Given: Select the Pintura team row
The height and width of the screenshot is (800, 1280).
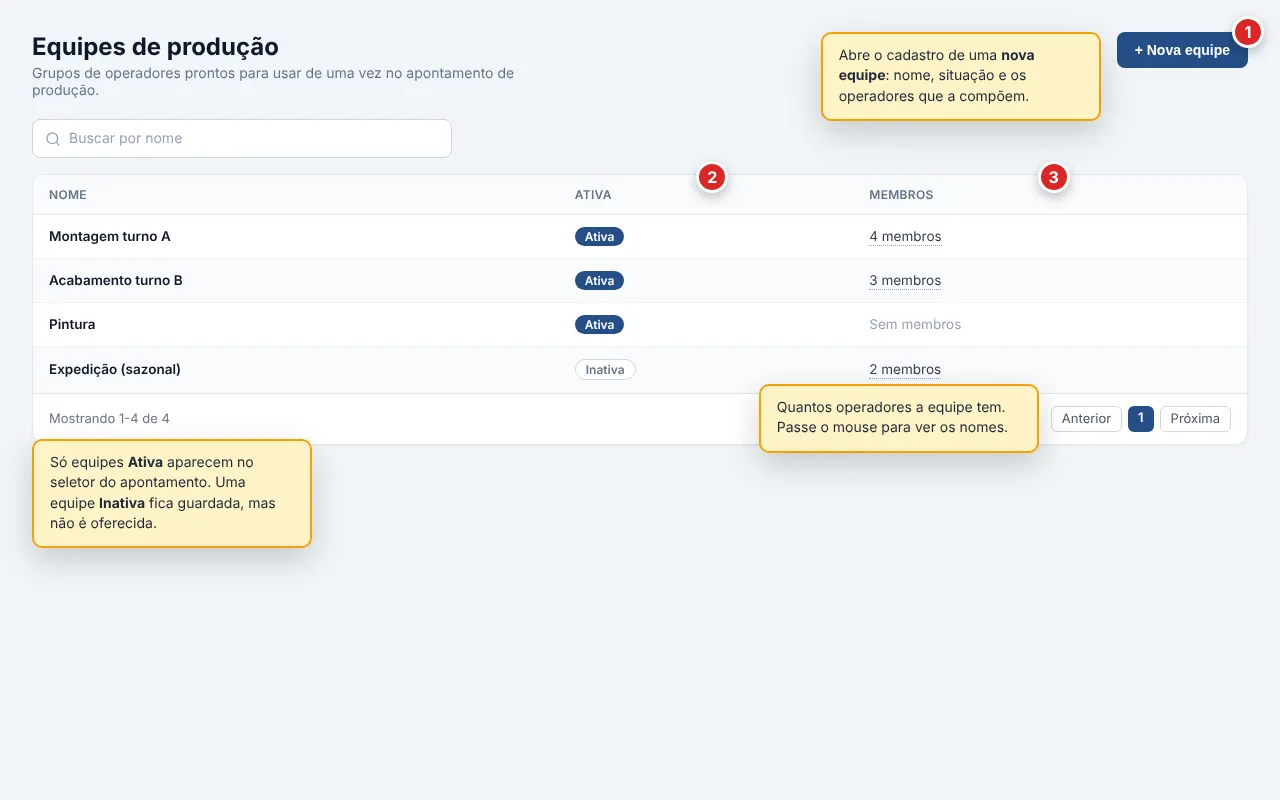Looking at the screenshot, I should click(640, 325).
